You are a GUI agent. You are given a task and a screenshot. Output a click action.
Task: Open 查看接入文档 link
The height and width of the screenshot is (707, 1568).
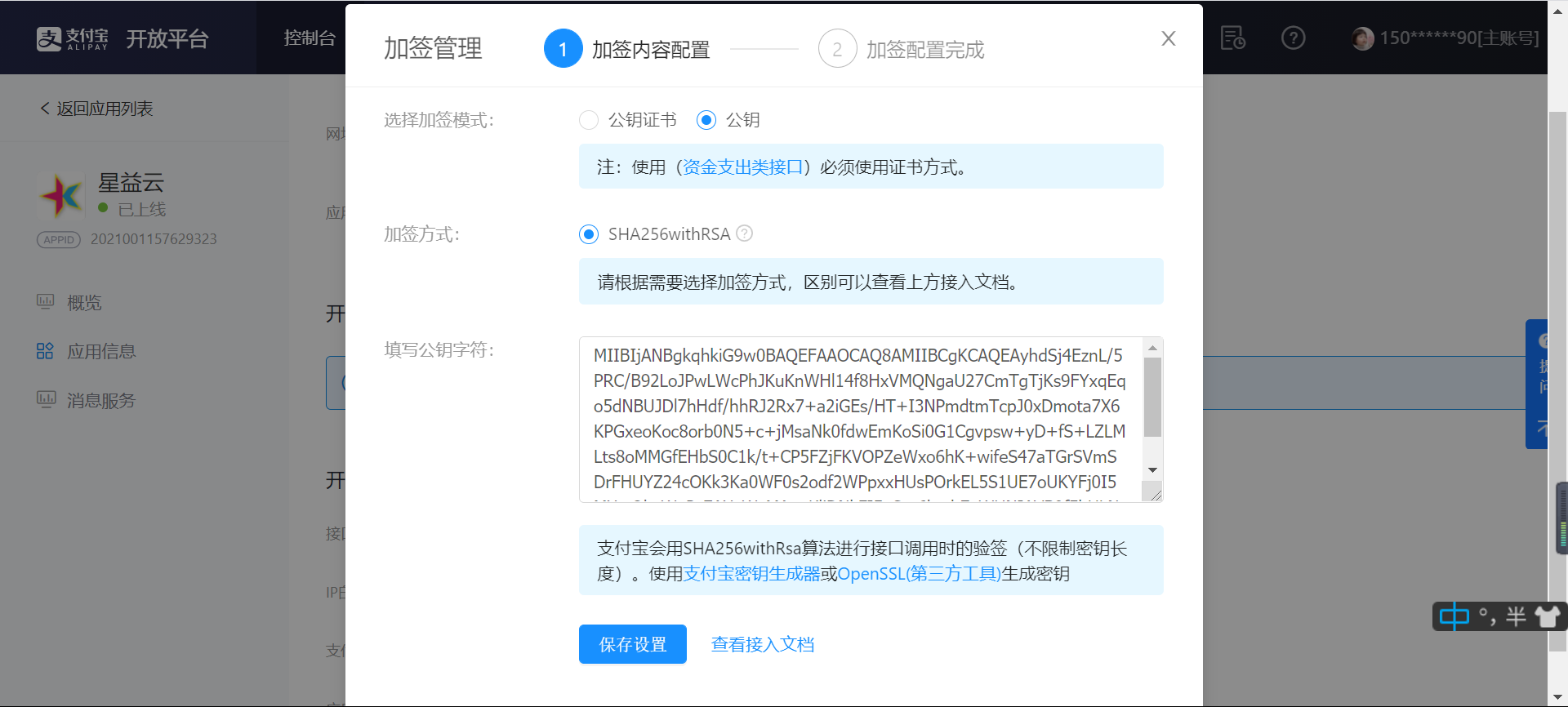point(763,644)
